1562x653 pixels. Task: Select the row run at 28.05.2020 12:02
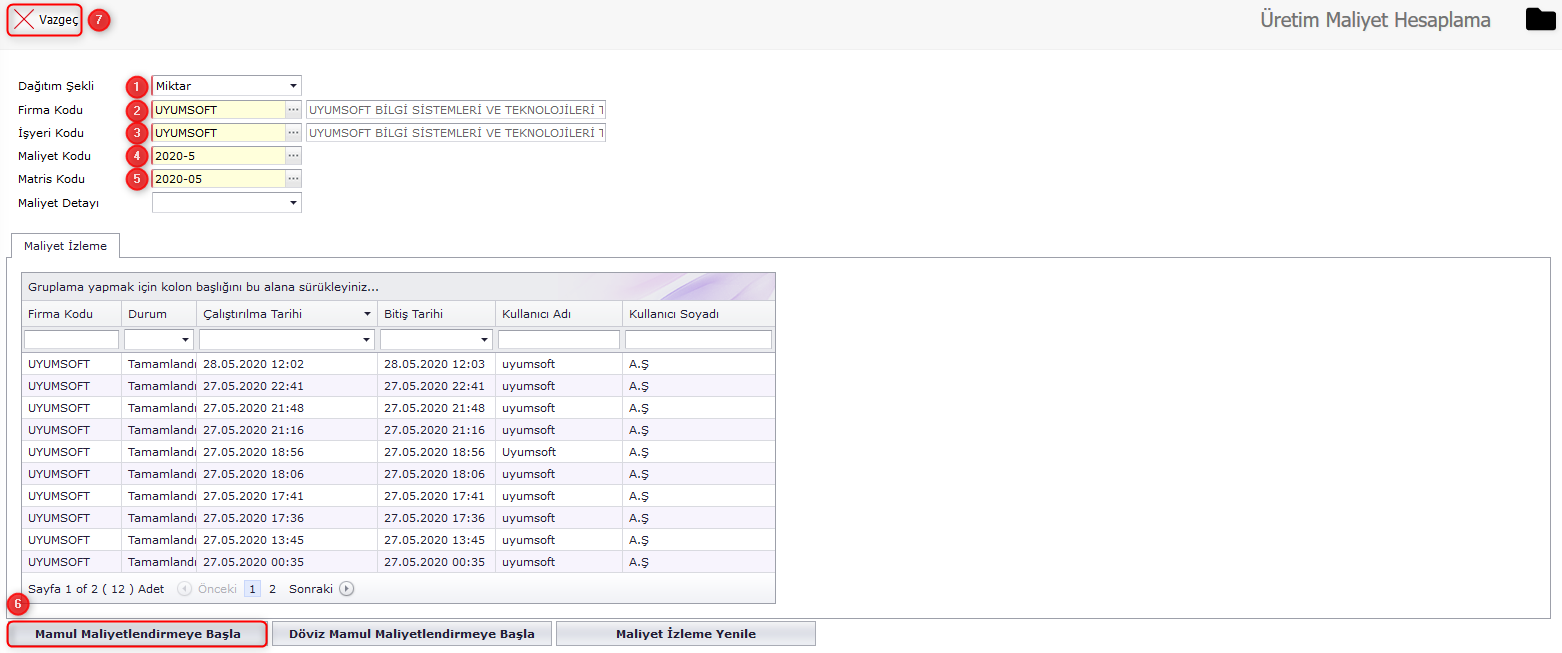click(398, 364)
